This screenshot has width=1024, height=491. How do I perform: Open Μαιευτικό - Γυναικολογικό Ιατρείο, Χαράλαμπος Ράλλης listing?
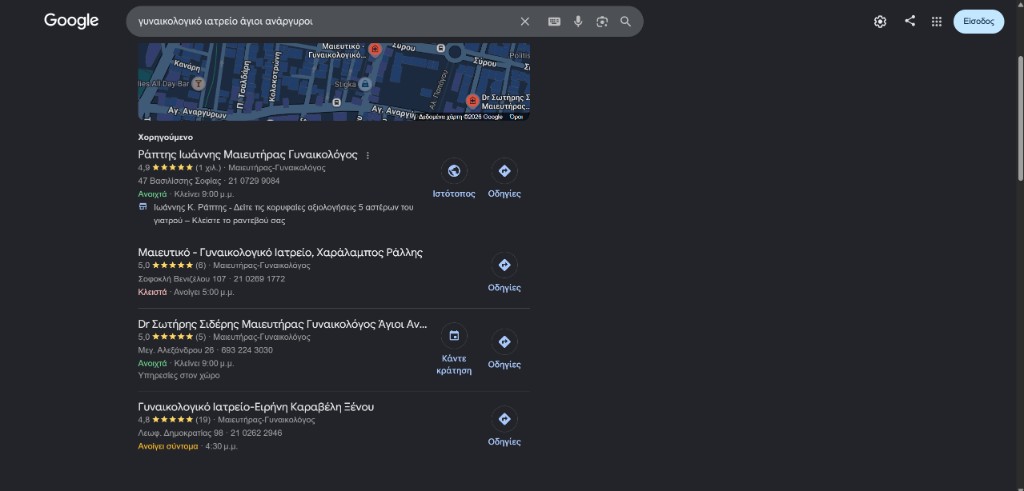[280, 253]
